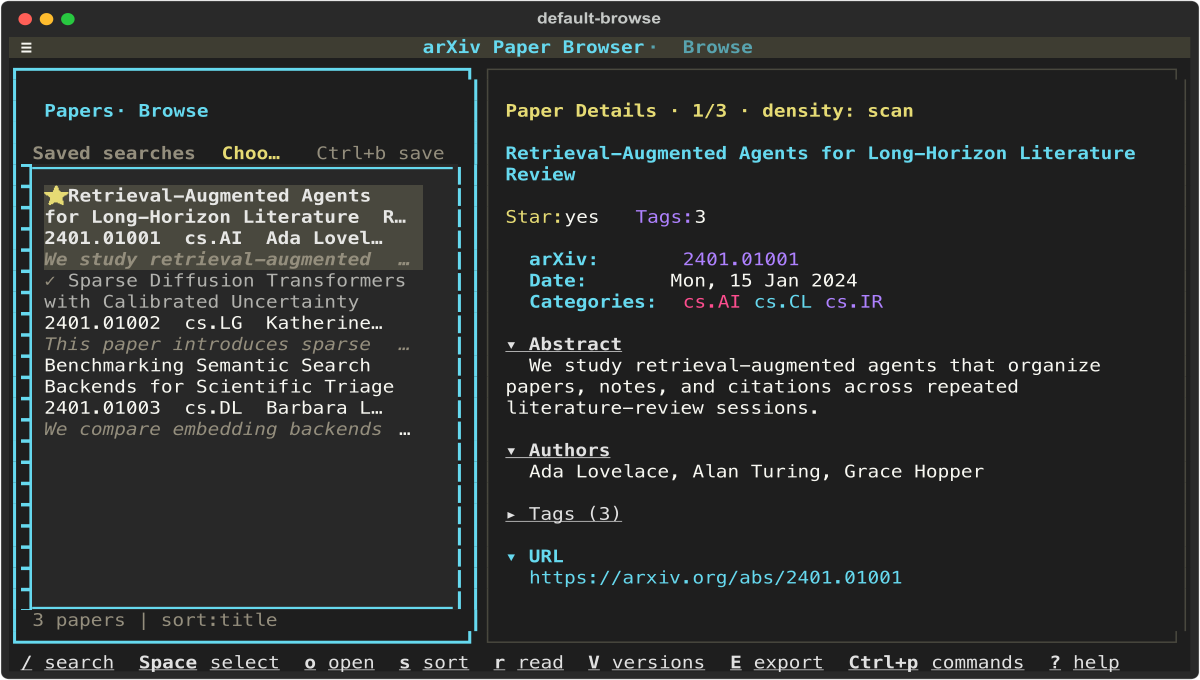1200x680 pixels.
Task: Select the cs.IR category tag
Action: coord(854,301)
